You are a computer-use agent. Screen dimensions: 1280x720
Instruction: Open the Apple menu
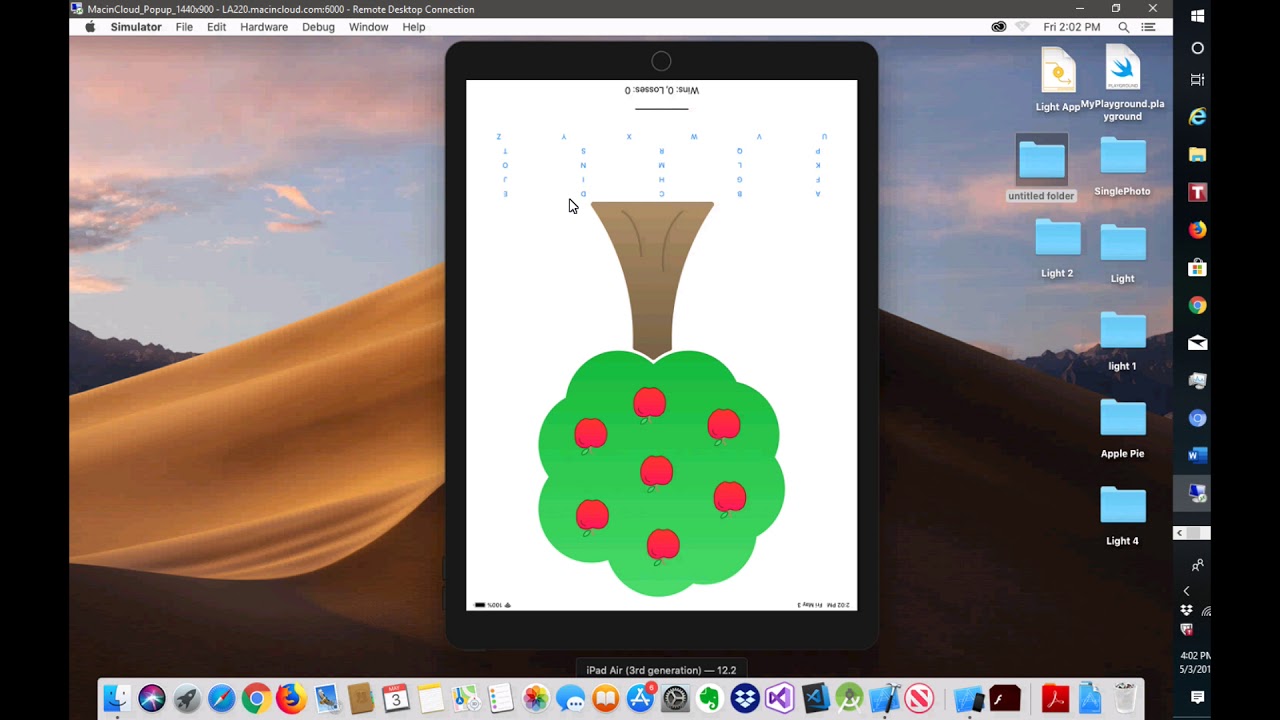pos(90,27)
